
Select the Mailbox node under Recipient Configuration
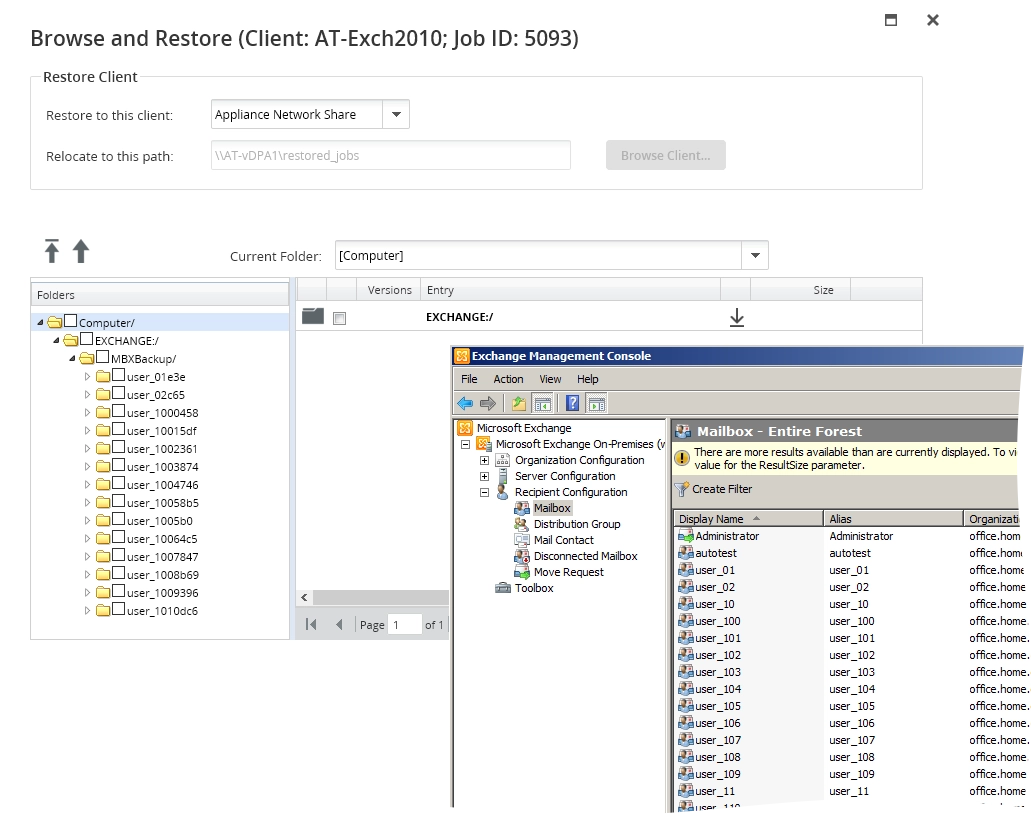pyautogui.click(x=552, y=508)
